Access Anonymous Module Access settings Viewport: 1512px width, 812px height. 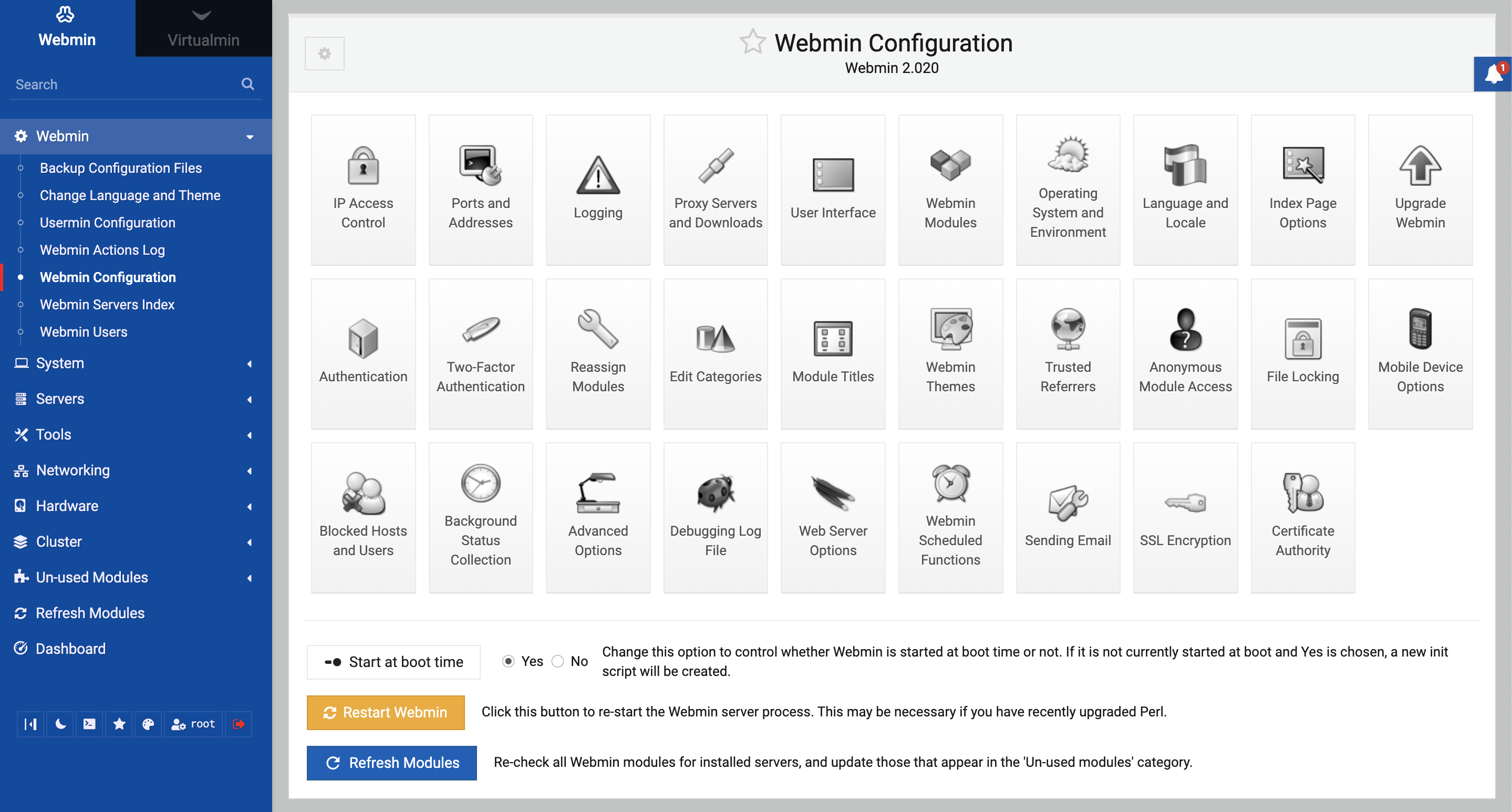pos(1183,350)
